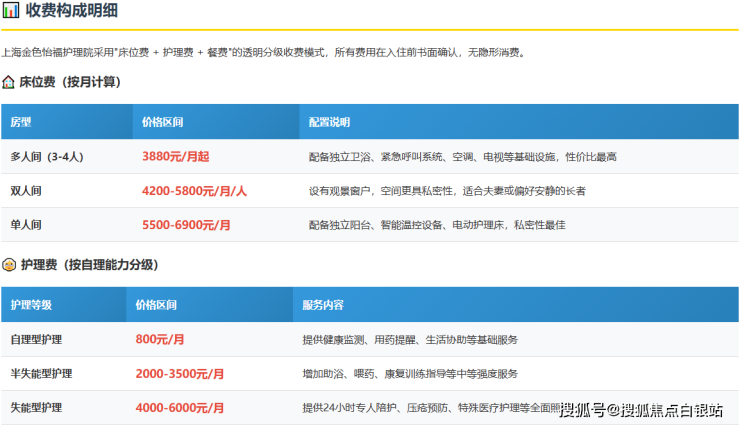This screenshot has height=426, width=740.
Task: Select the 房型 column header
Action: (x=21, y=122)
